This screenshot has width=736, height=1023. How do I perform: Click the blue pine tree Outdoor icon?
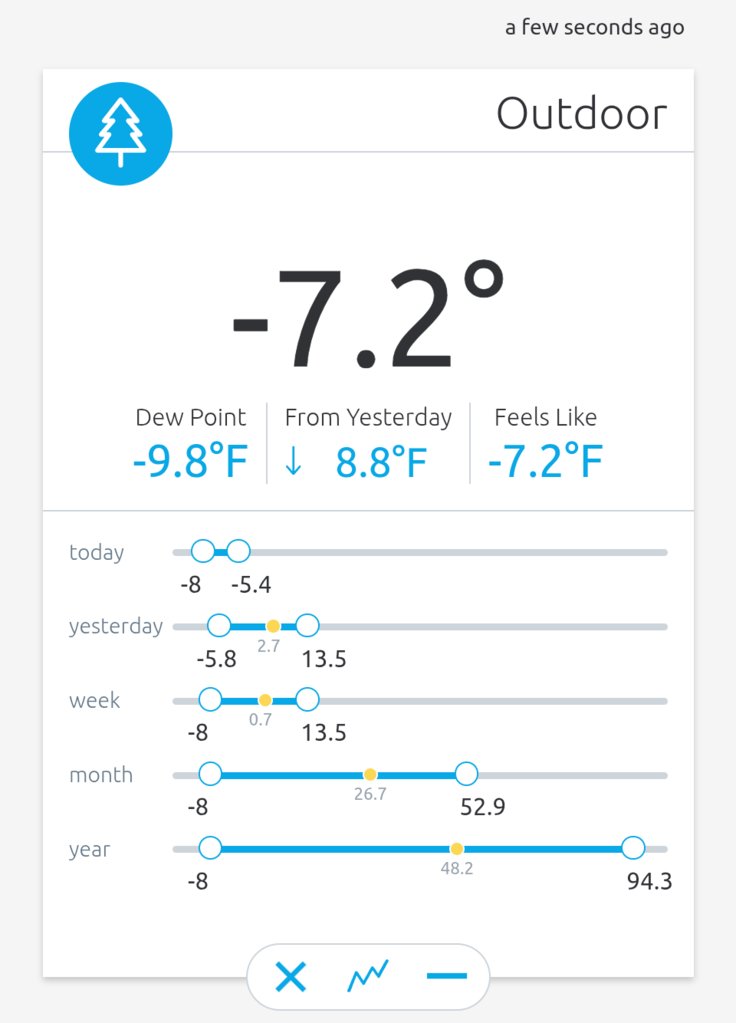(121, 133)
